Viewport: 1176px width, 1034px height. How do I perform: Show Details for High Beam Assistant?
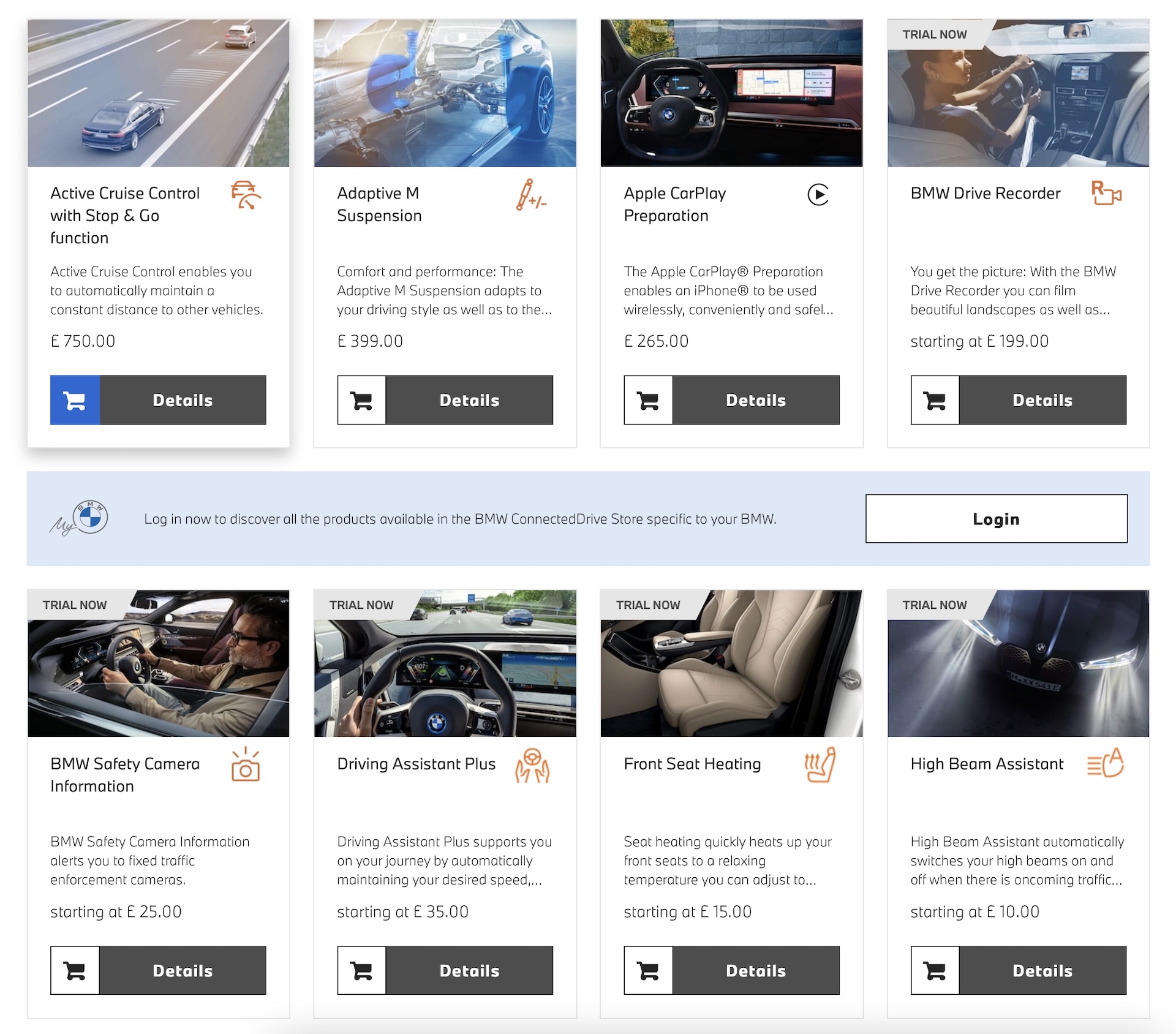pyautogui.click(x=1042, y=970)
